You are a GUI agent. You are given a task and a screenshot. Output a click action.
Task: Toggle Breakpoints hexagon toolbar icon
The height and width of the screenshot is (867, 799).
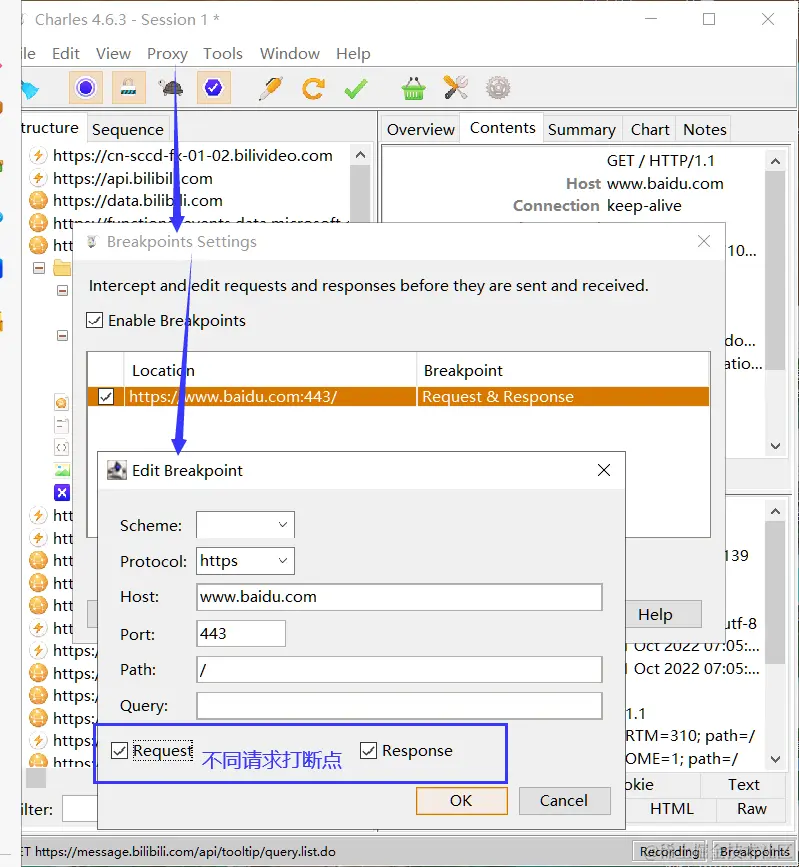click(x=213, y=87)
